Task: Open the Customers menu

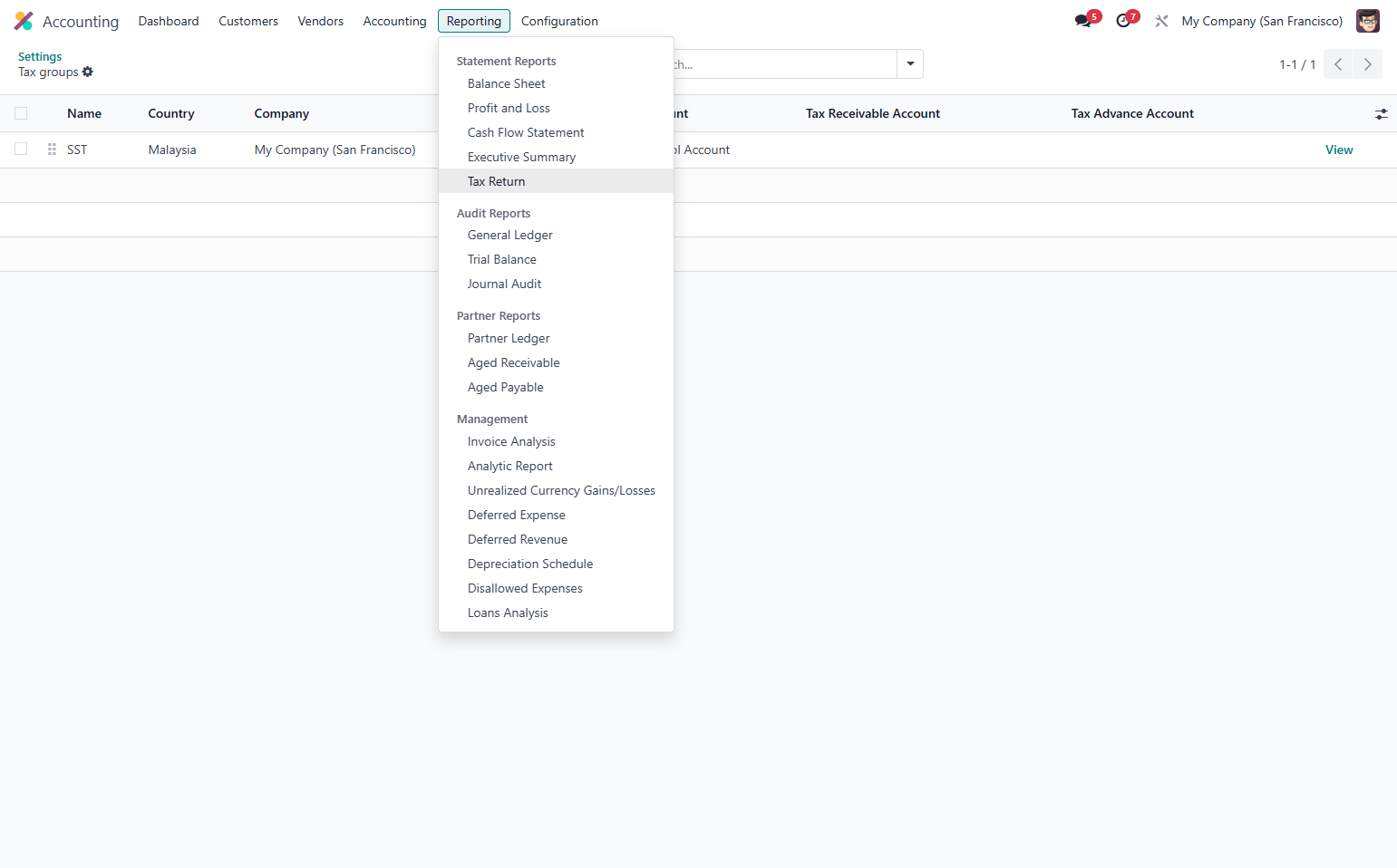Action: click(248, 21)
